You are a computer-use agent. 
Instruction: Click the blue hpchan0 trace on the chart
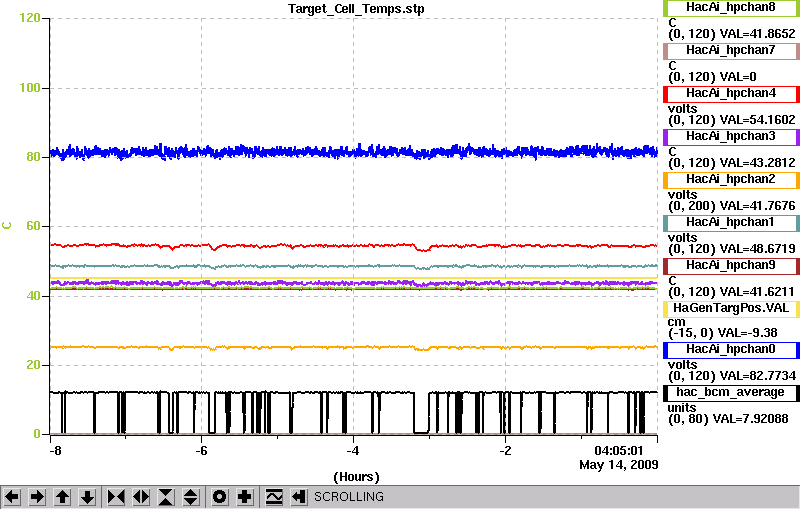(x=354, y=152)
